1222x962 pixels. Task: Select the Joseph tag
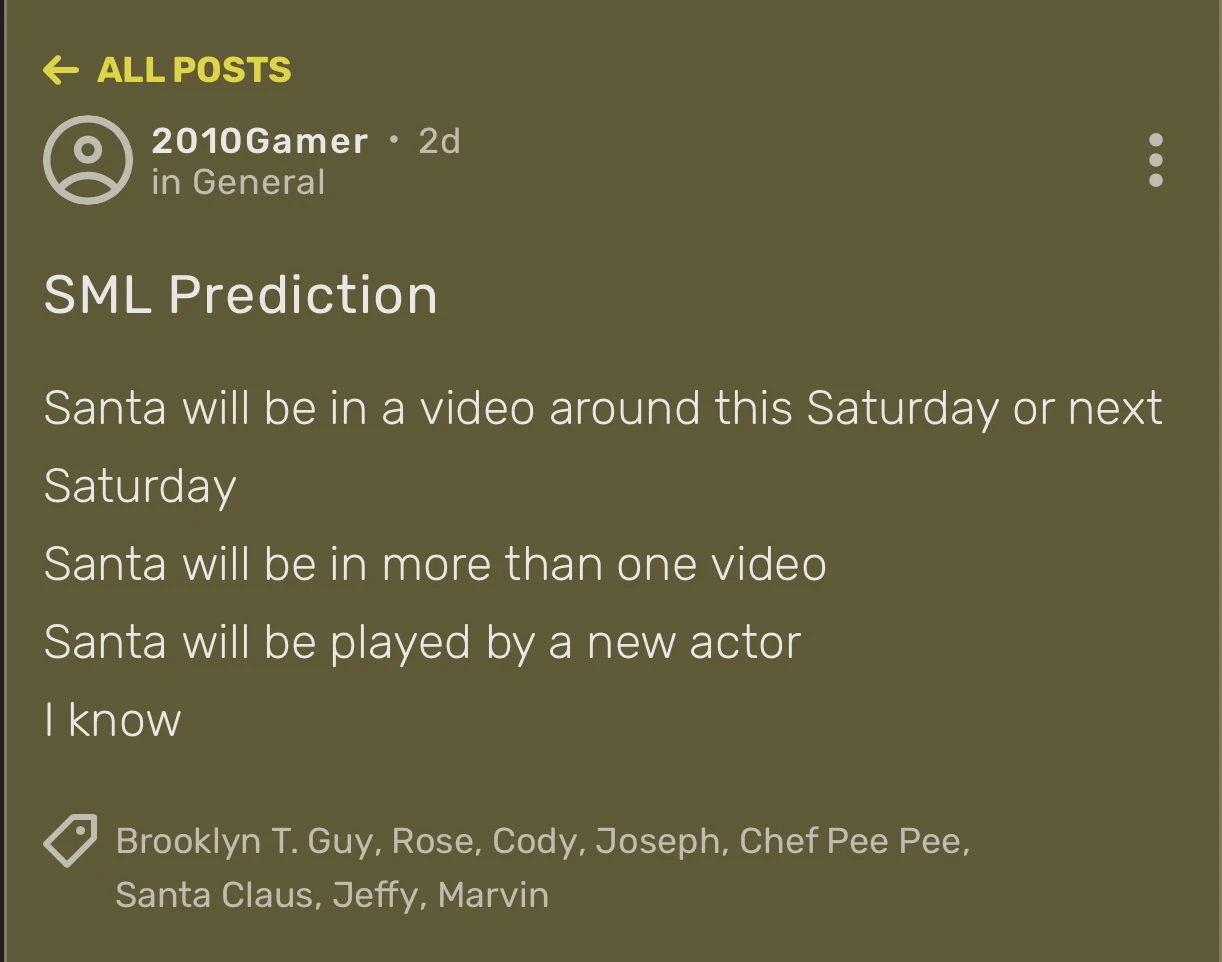coord(657,842)
